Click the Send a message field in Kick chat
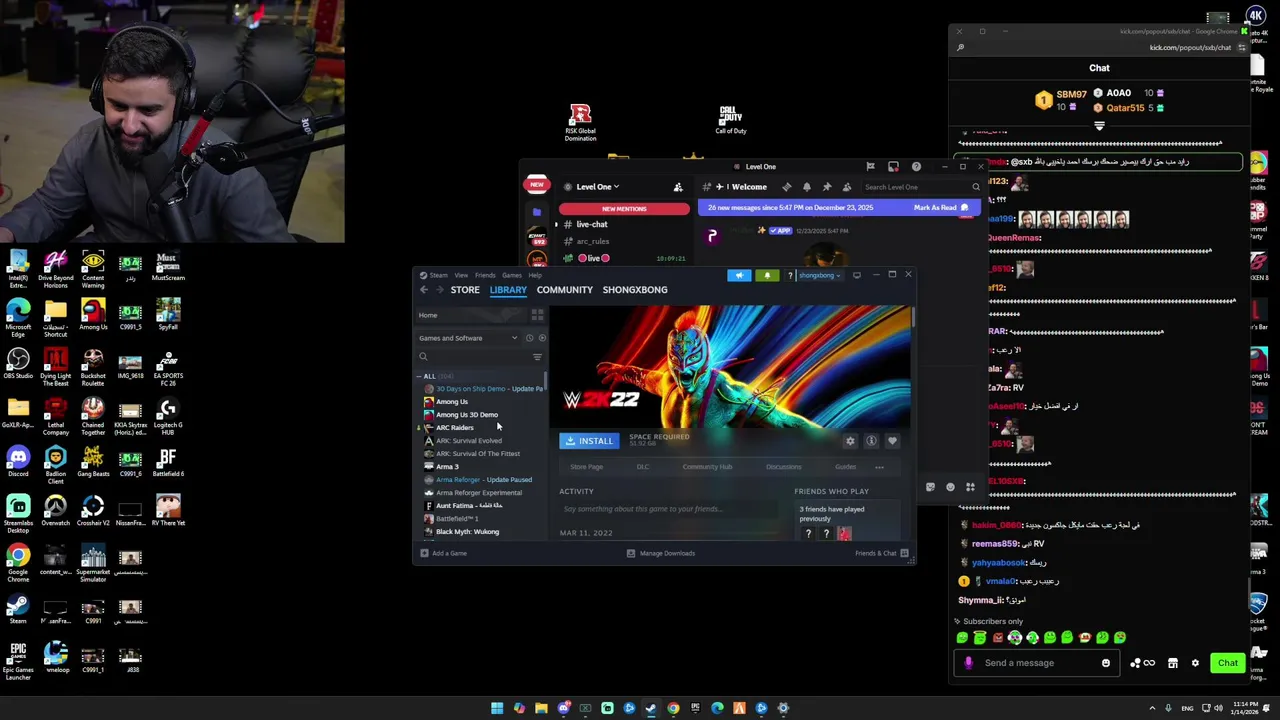 (1037, 663)
